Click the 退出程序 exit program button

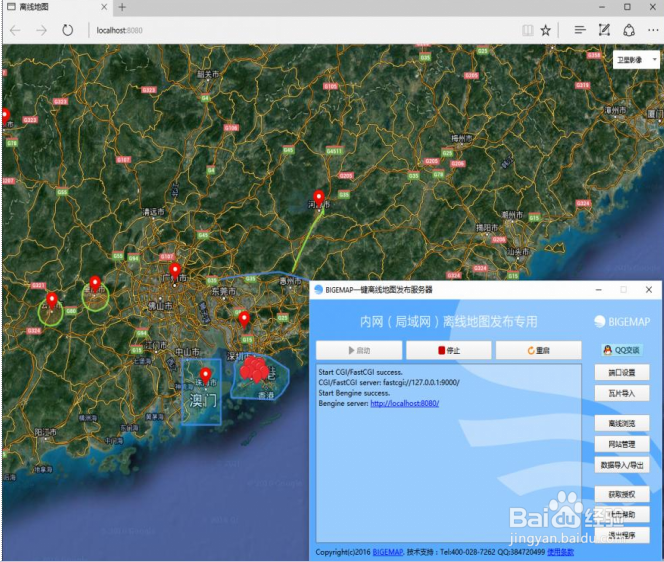pos(622,535)
